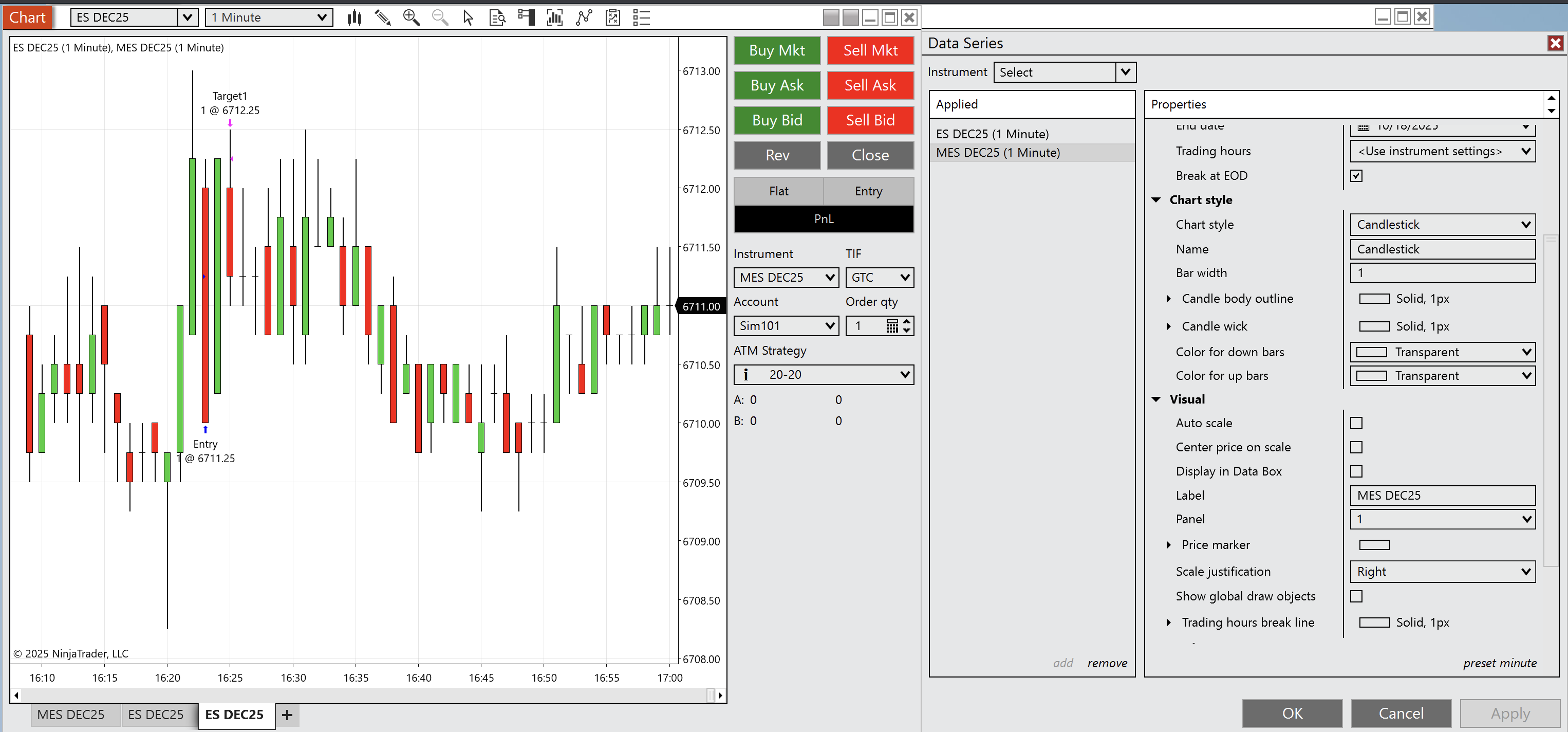The height and width of the screenshot is (732, 1568).
Task: Uncheck the Break at EOD checkbox
Action: click(1356, 176)
